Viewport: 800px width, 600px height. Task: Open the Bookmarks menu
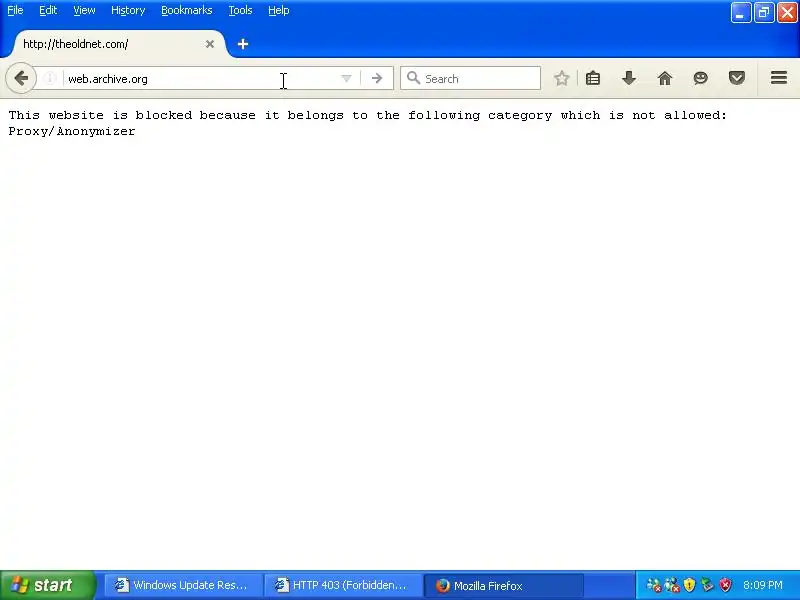point(187,10)
